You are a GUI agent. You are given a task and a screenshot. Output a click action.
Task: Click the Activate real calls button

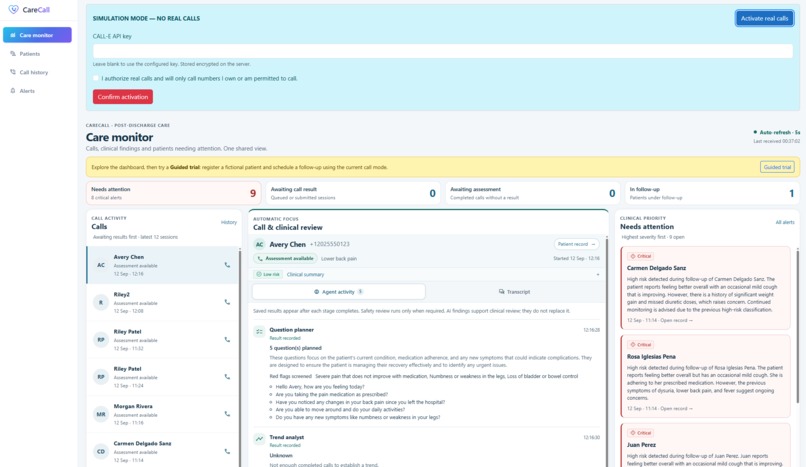point(764,18)
